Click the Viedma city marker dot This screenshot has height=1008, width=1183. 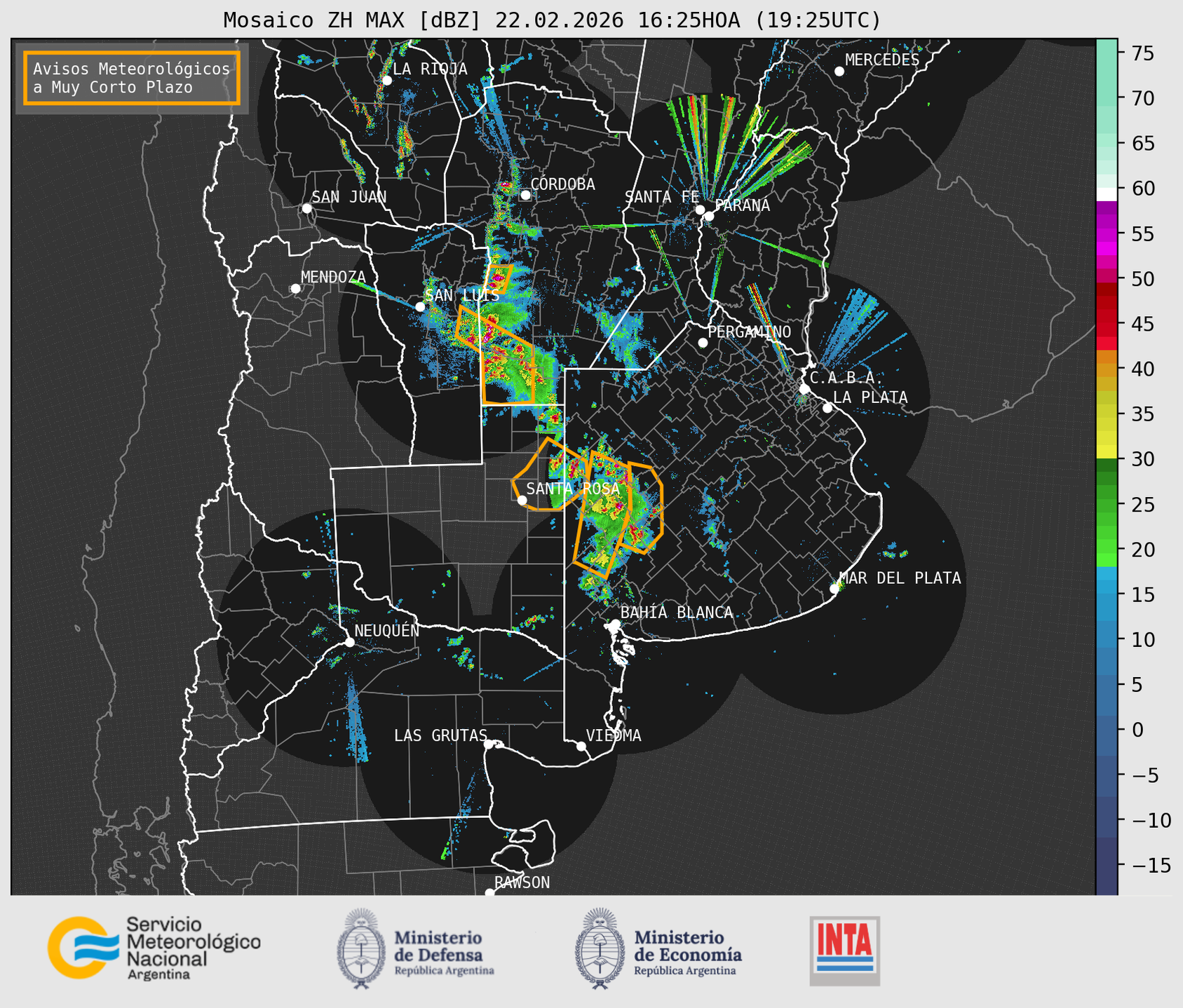pyautogui.click(x=581, y=746)
